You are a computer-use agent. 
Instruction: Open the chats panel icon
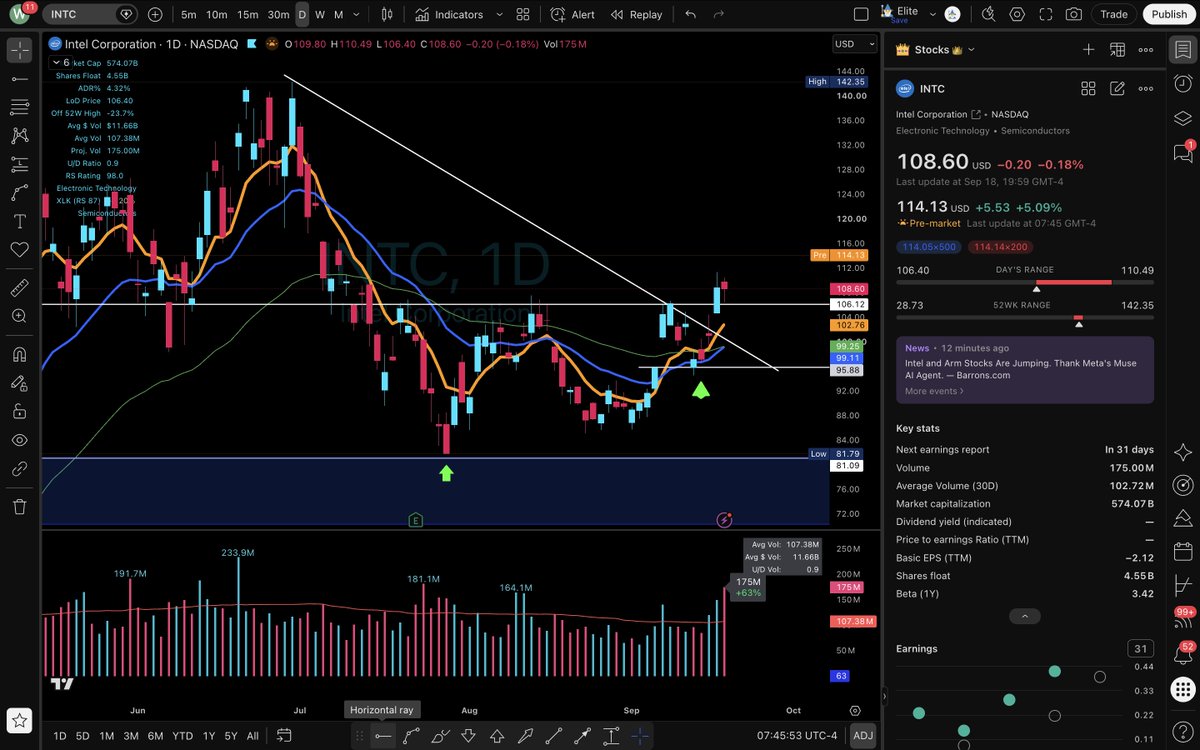[1183, 151]
